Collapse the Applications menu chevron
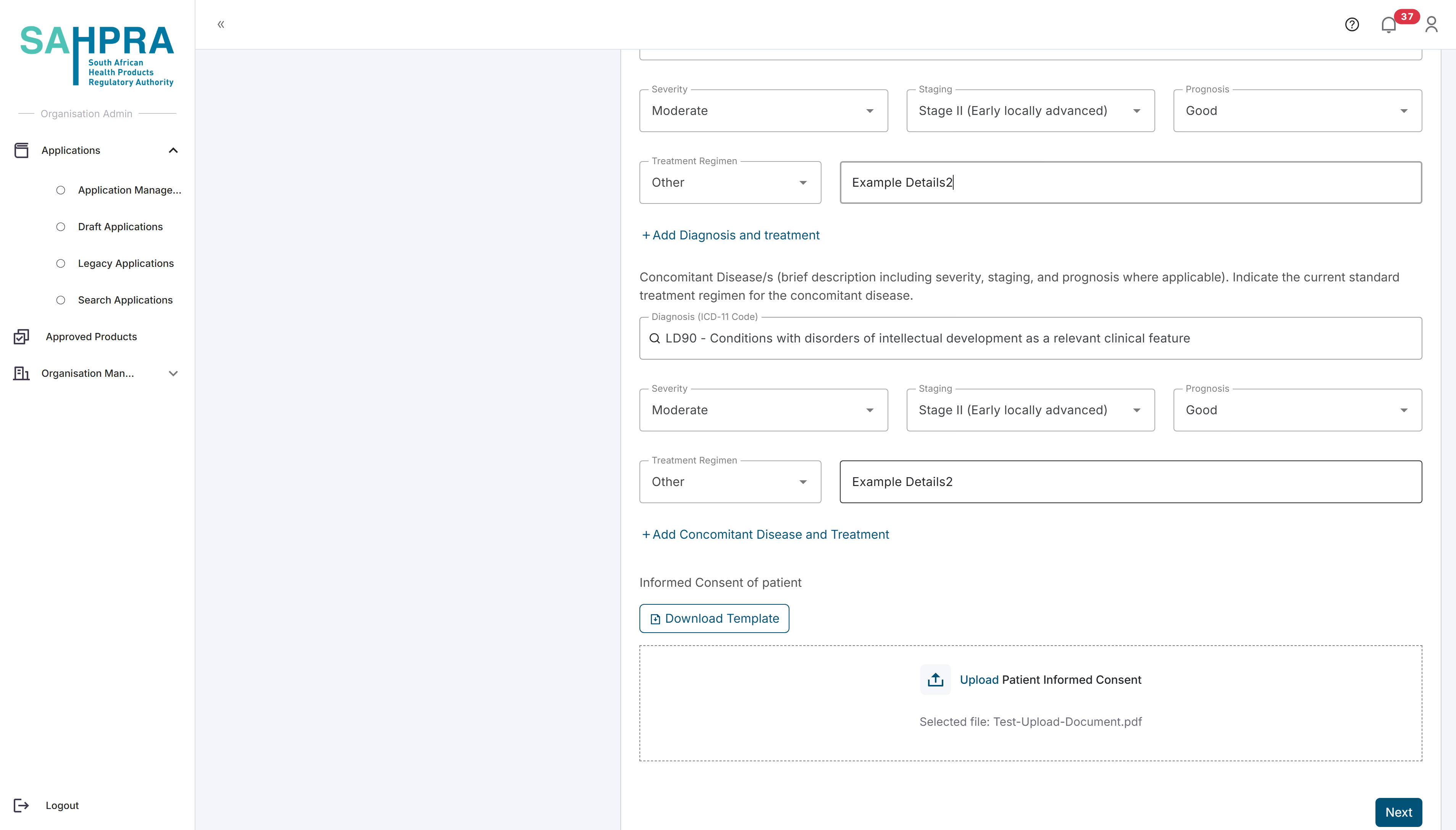This screenshot has height=830, width=1456. [x=173, y=150]
